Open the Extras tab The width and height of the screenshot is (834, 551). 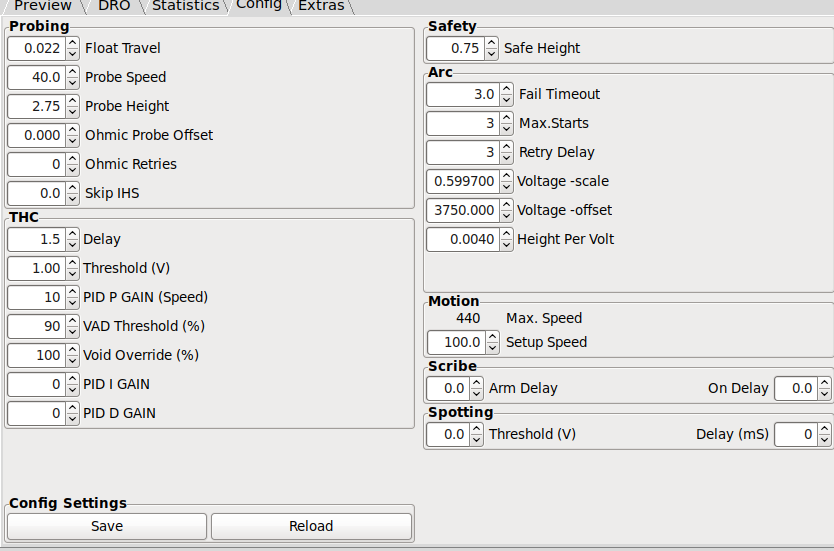[321, 6]
